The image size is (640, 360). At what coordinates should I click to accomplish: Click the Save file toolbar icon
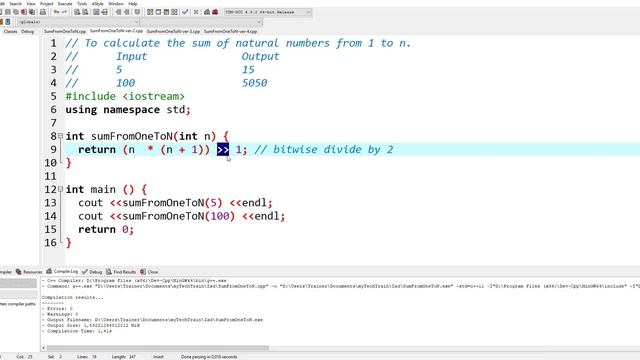(8, 12)
